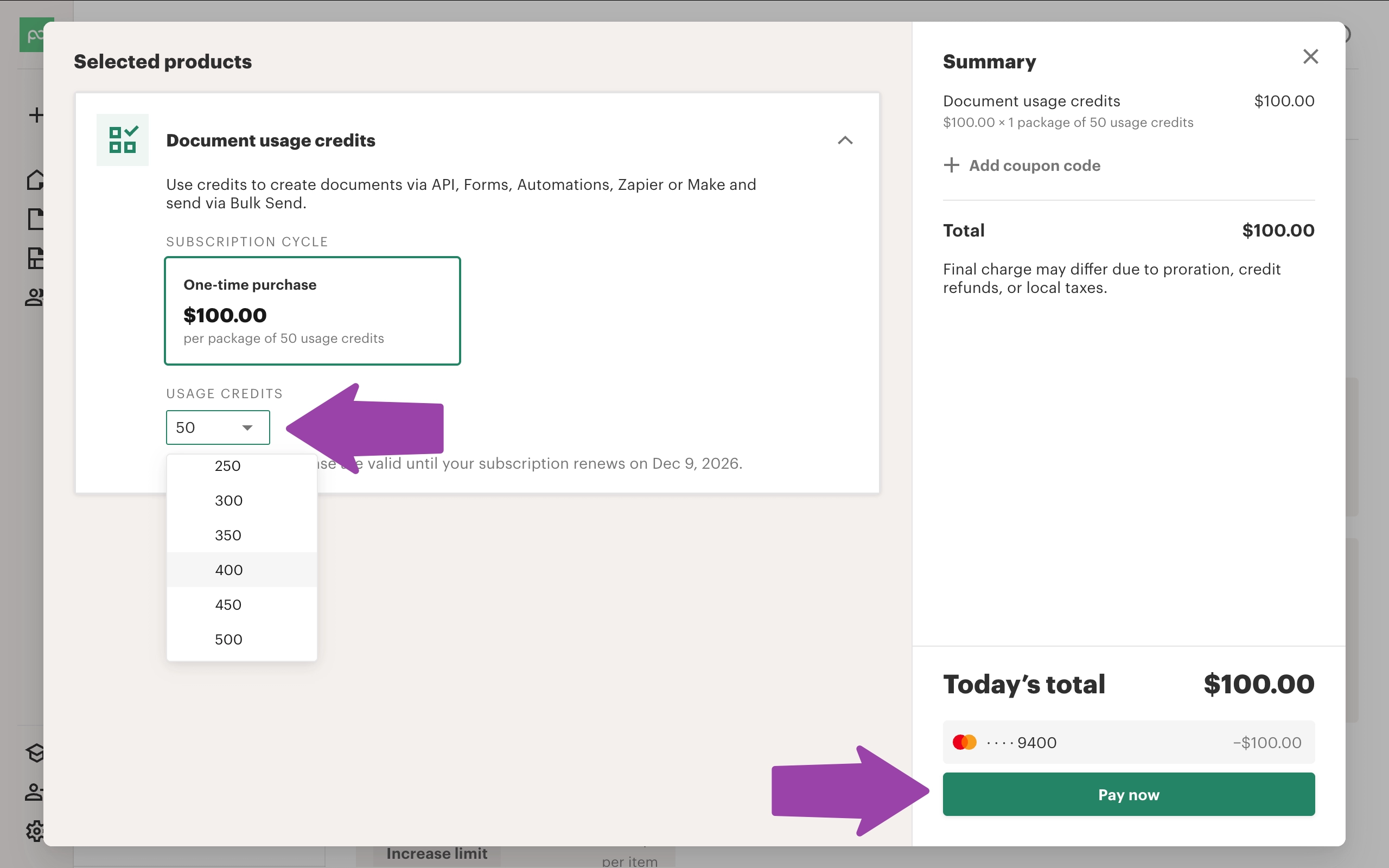Screen dimensions: 1389x868
Task: Click the Mastercard logo icon
Action: (x=964, y=742)
